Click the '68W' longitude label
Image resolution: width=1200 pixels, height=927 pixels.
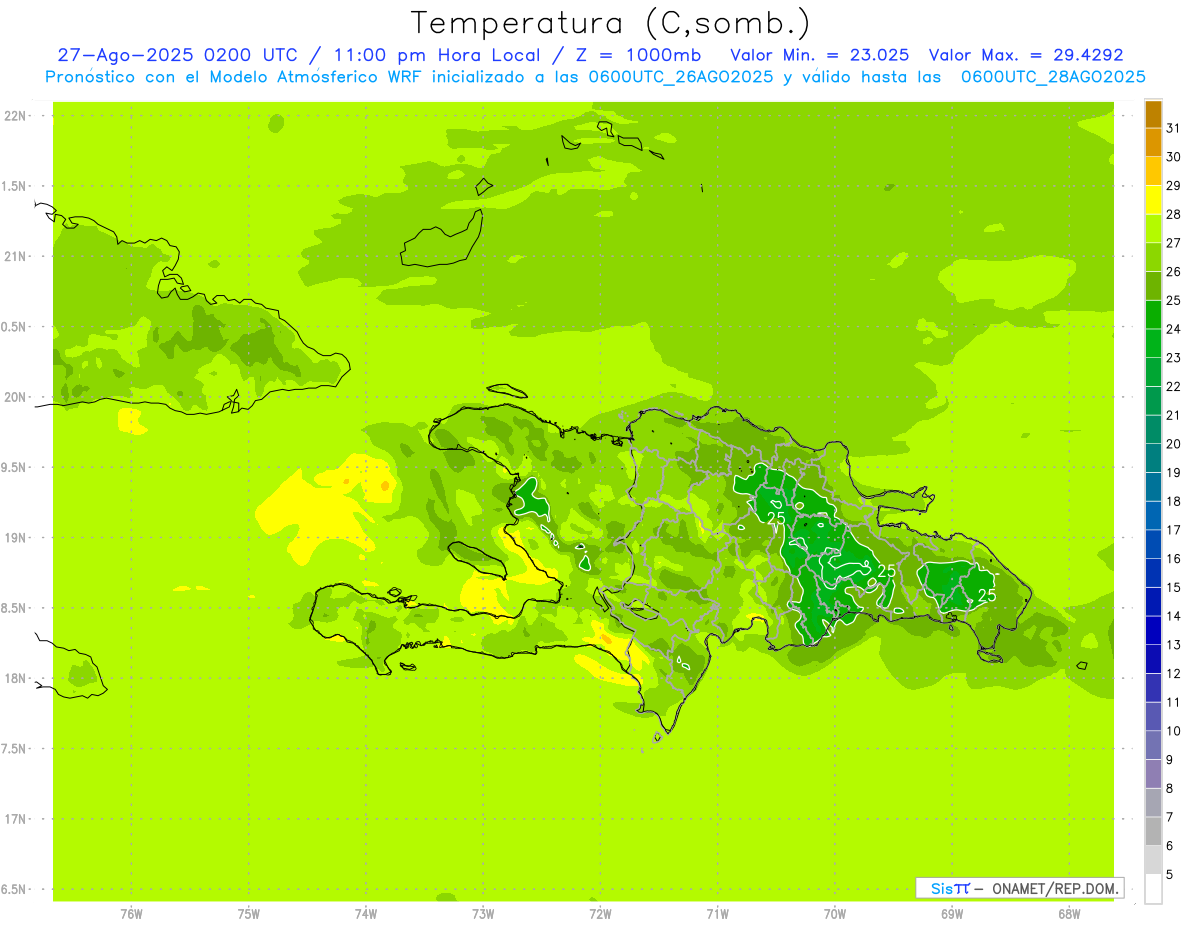[1068, 913]
